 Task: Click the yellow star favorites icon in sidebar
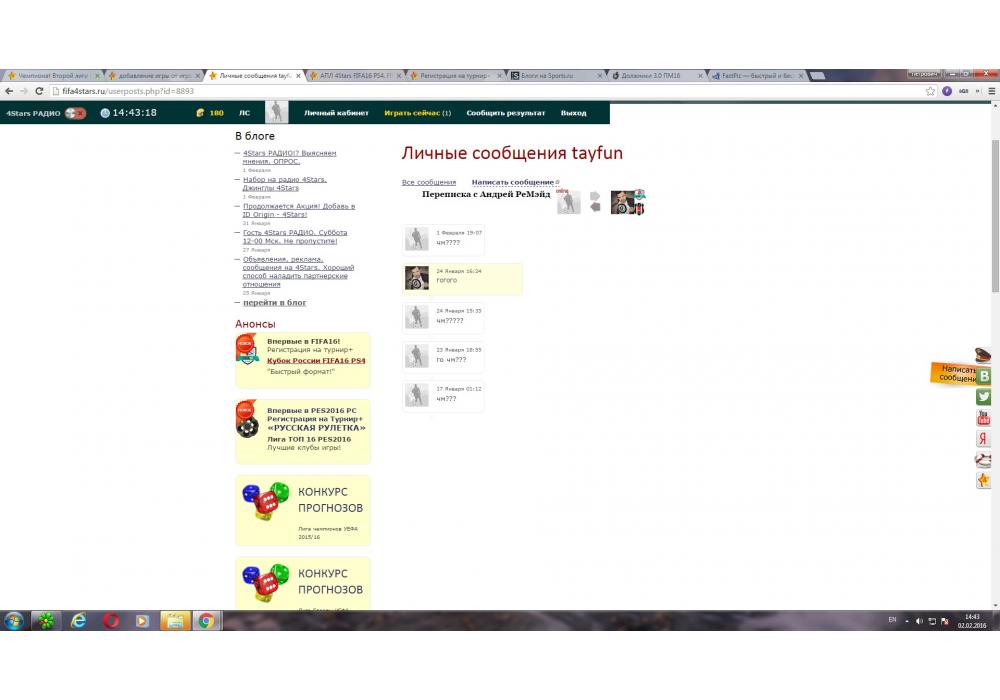coord(984,481)
